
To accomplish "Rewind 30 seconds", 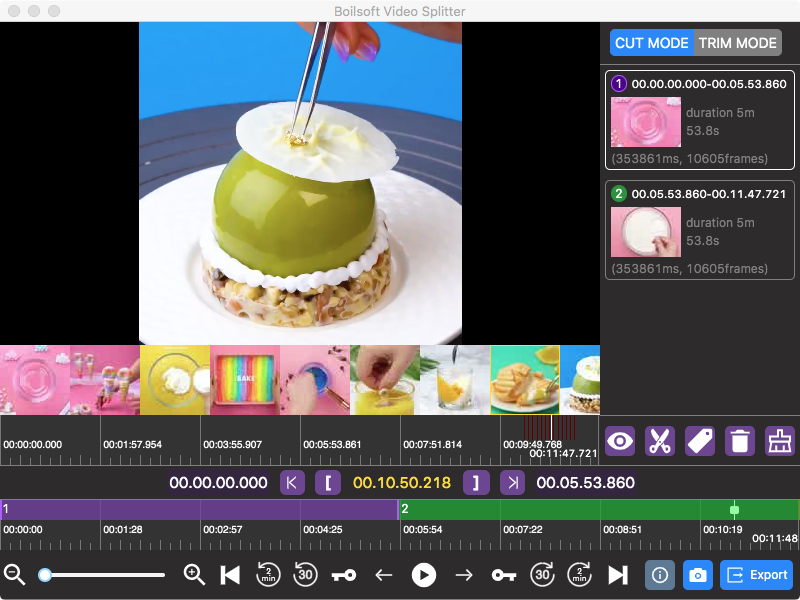I will (x=305, y=575).
